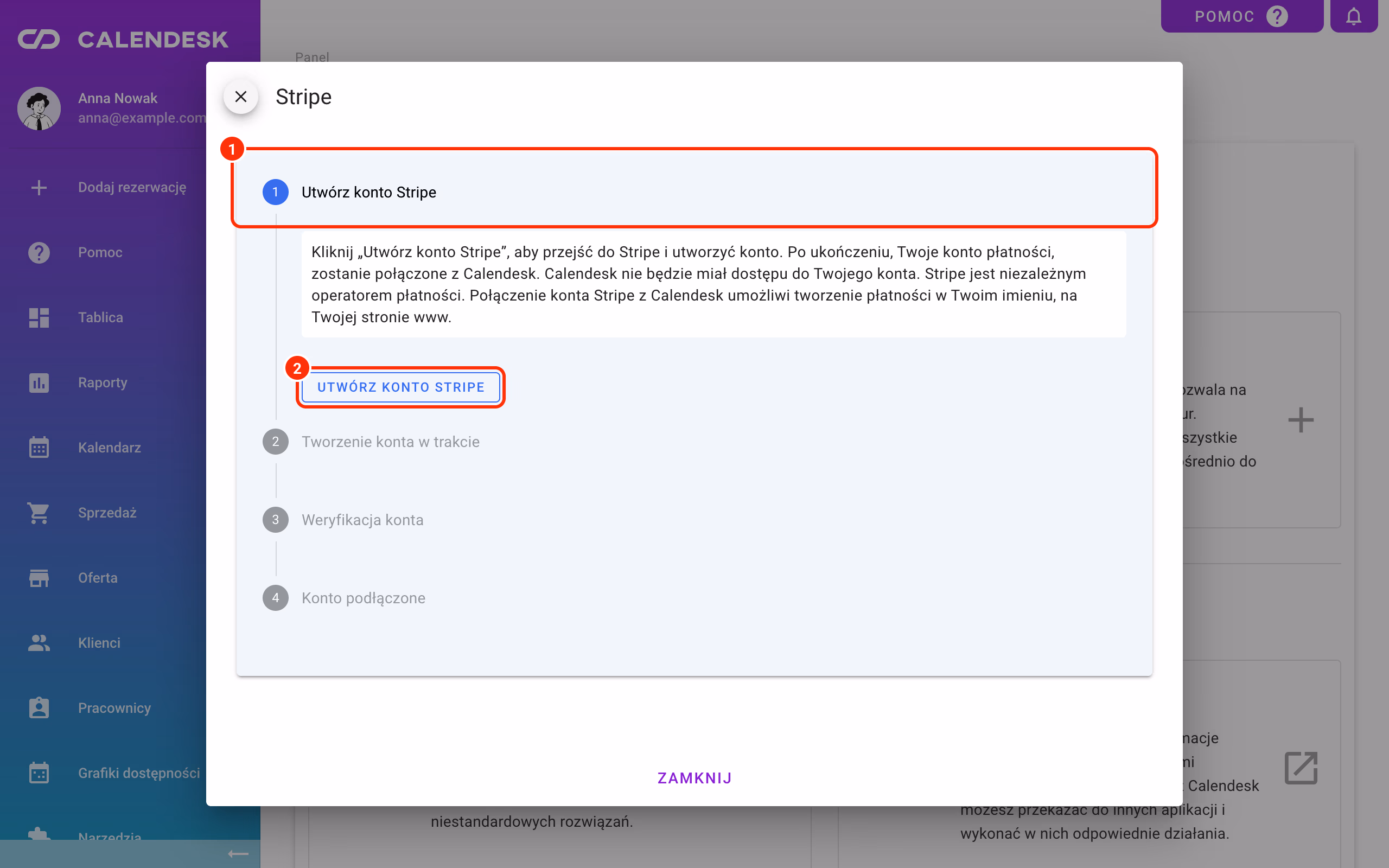Click the Sprzedaż shopping cart icon

39,513
